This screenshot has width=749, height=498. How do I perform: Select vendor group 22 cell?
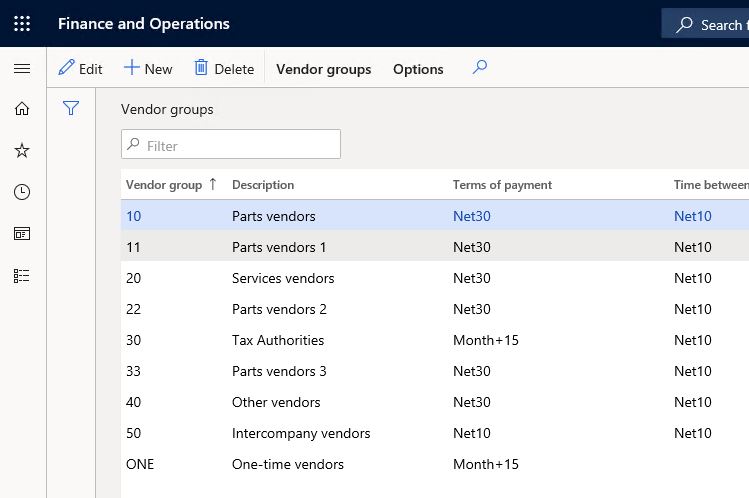tap(133, 309)
